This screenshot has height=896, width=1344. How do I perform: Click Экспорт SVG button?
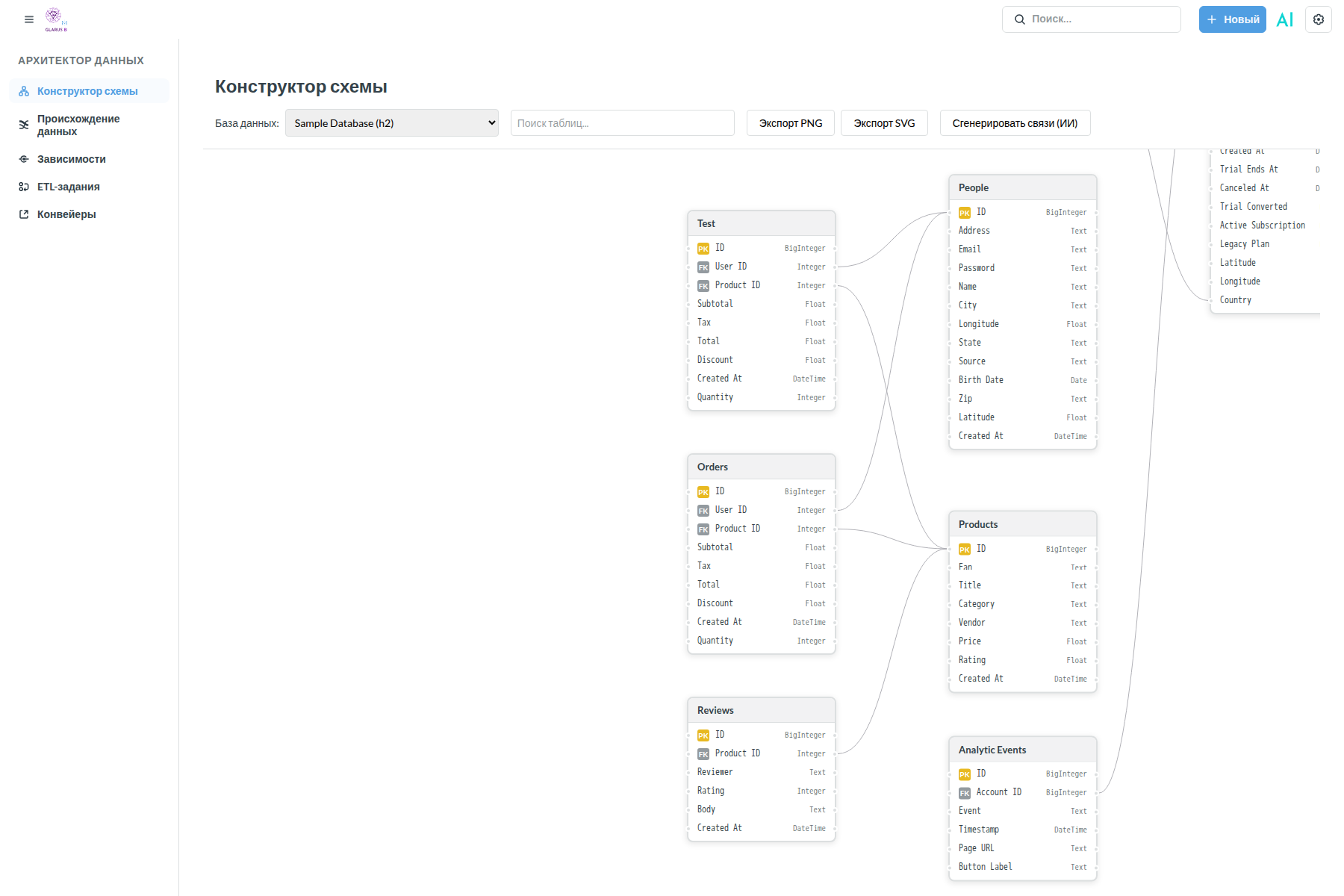(x=884, y=123)
